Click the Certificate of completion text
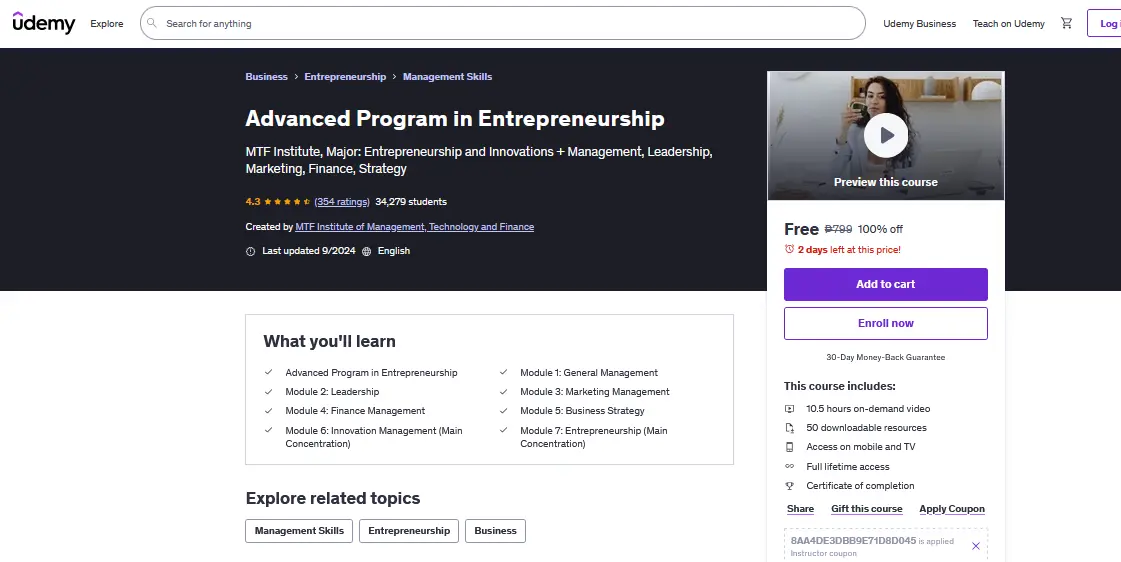Image resolution: width=1121 pixels, height=562 pixels. tap(860, 485)
